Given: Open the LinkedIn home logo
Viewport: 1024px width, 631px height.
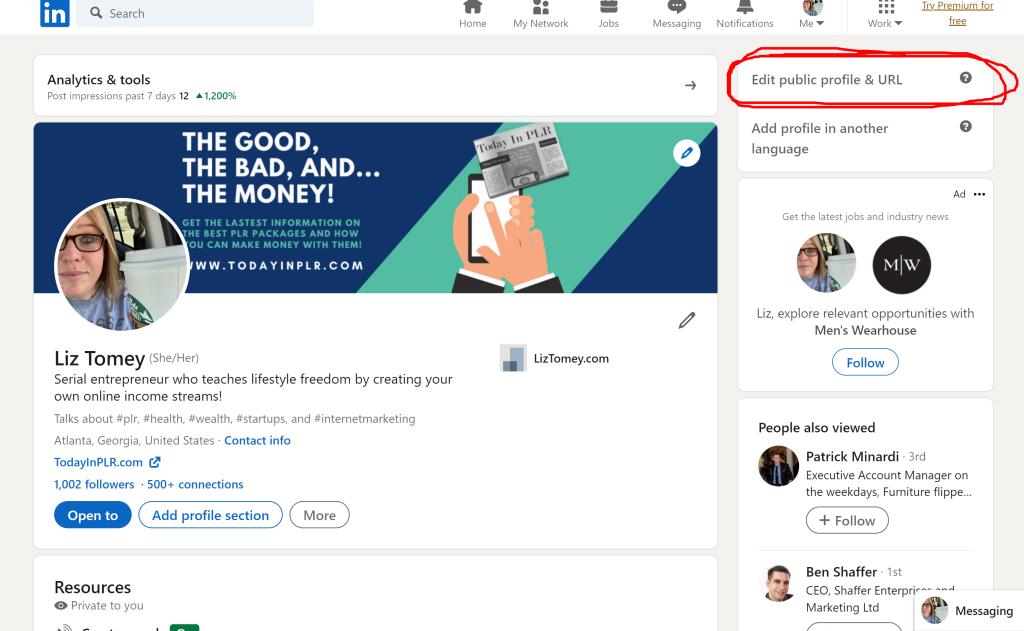Looking at the screenshot, I should click(54, 13).
